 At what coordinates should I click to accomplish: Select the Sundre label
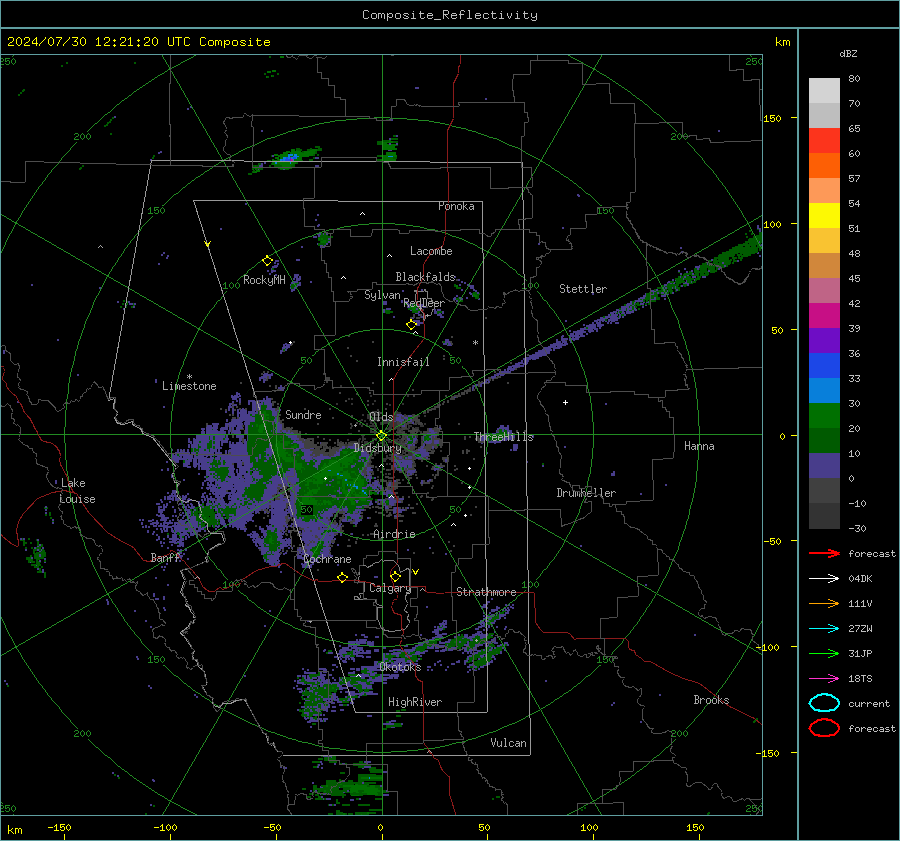pyautogui.click(x=303, y=414)
